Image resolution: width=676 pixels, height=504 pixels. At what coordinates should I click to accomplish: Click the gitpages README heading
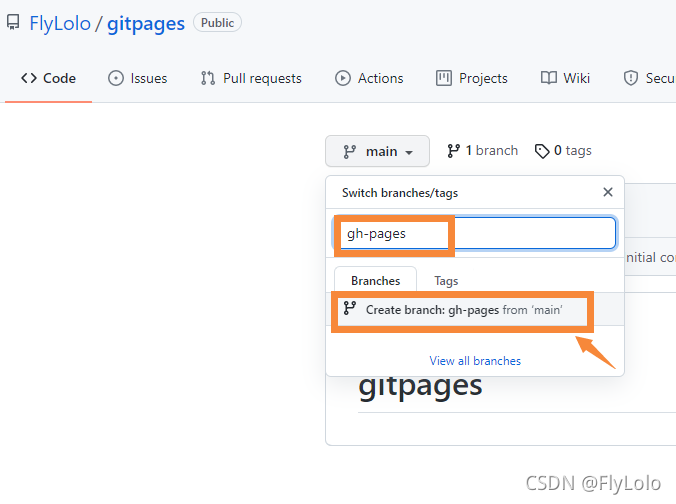click(x=420, y=388)
